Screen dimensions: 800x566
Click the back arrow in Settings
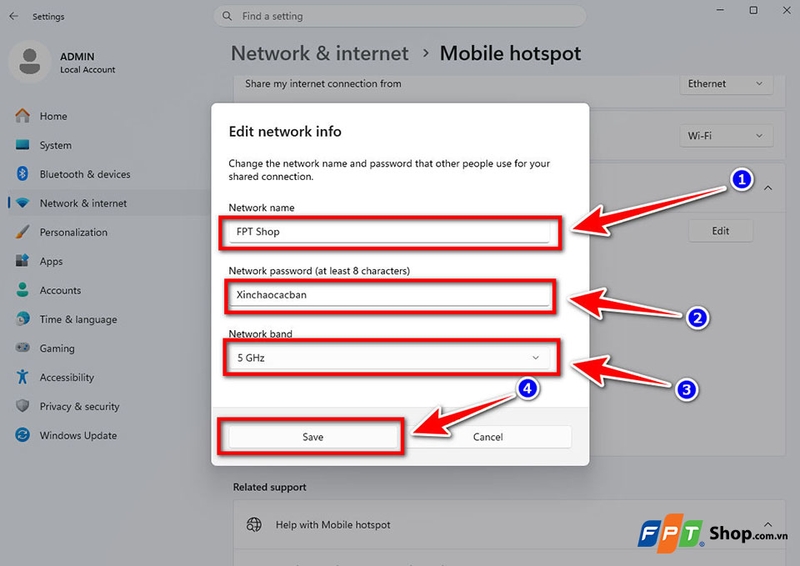(x=14, y=16)
